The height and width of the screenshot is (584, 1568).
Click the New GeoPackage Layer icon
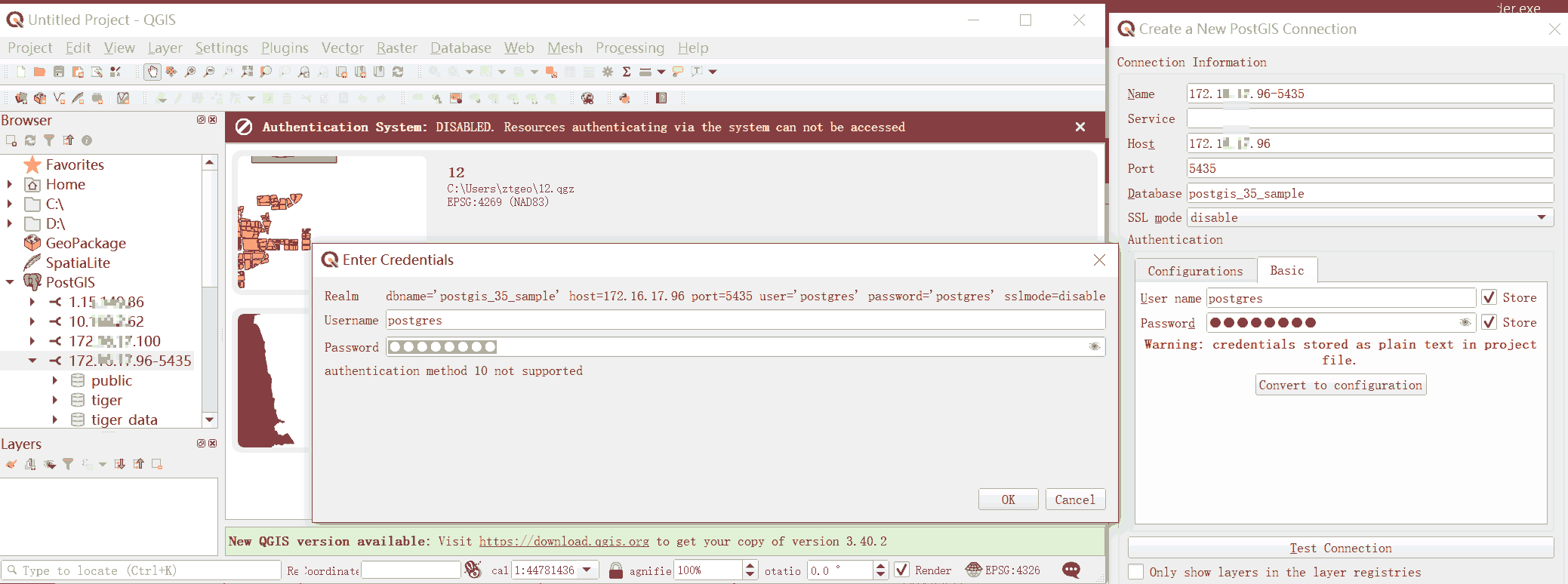click(40, 98)
